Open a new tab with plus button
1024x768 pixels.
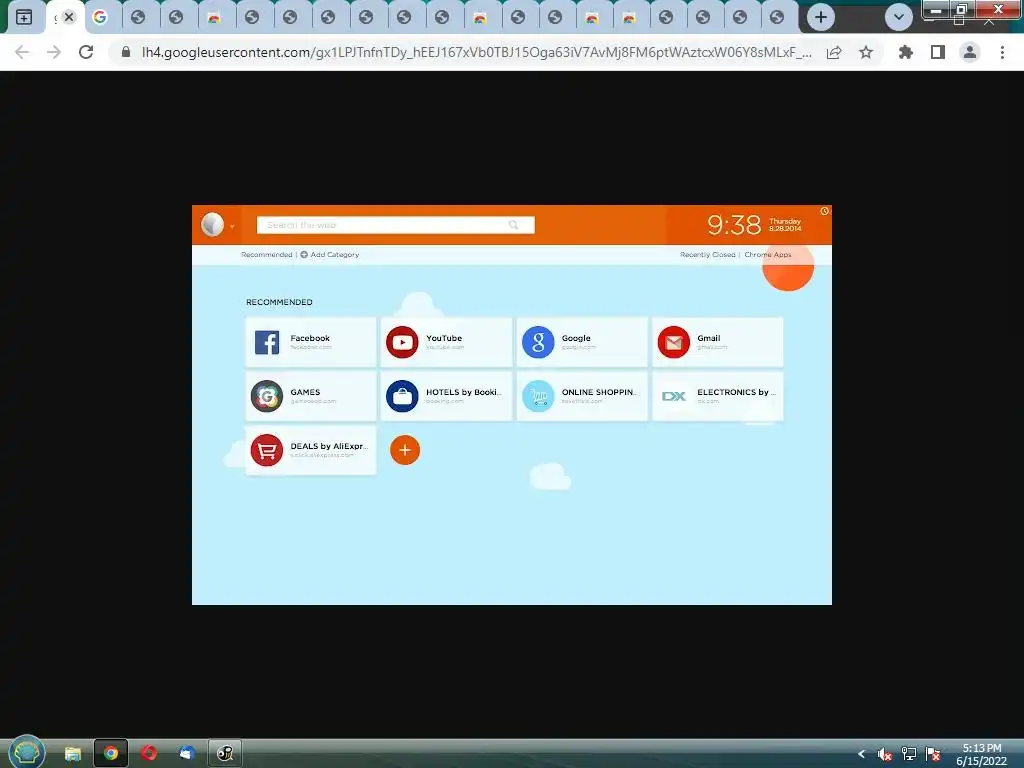coord(821,17)
